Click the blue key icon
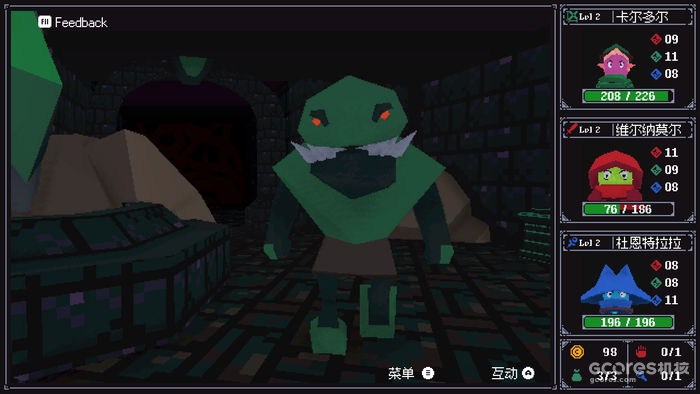Screen dimensions: 700x394 tap(642, 375)
